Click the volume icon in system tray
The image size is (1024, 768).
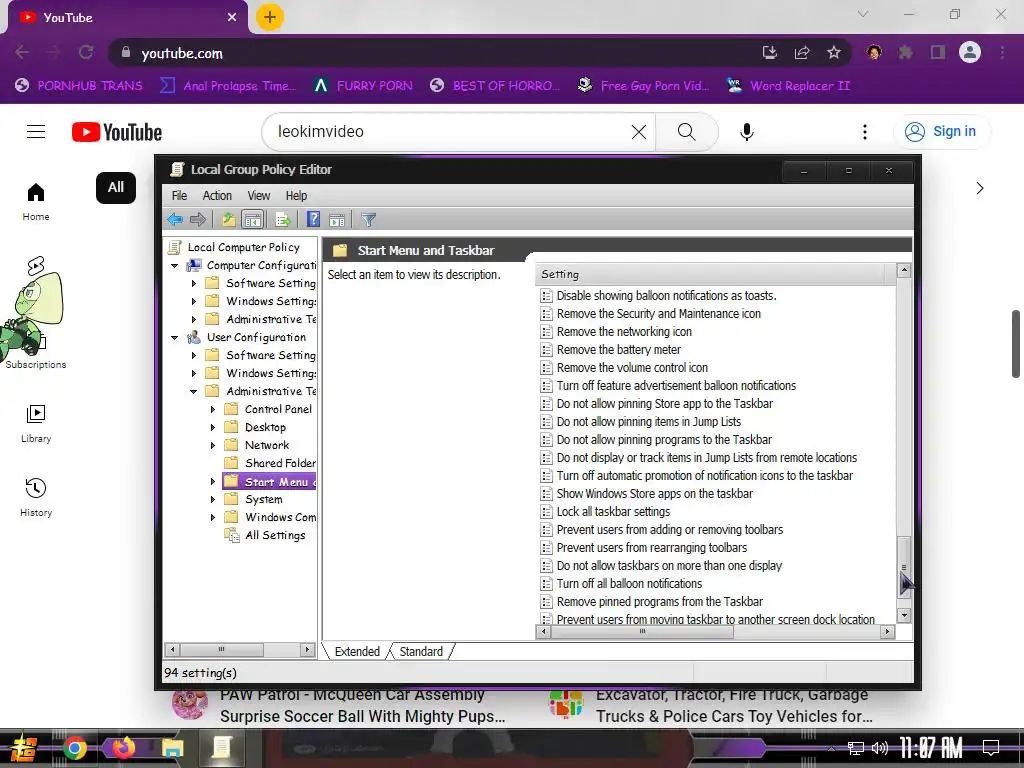coord(880,748)
